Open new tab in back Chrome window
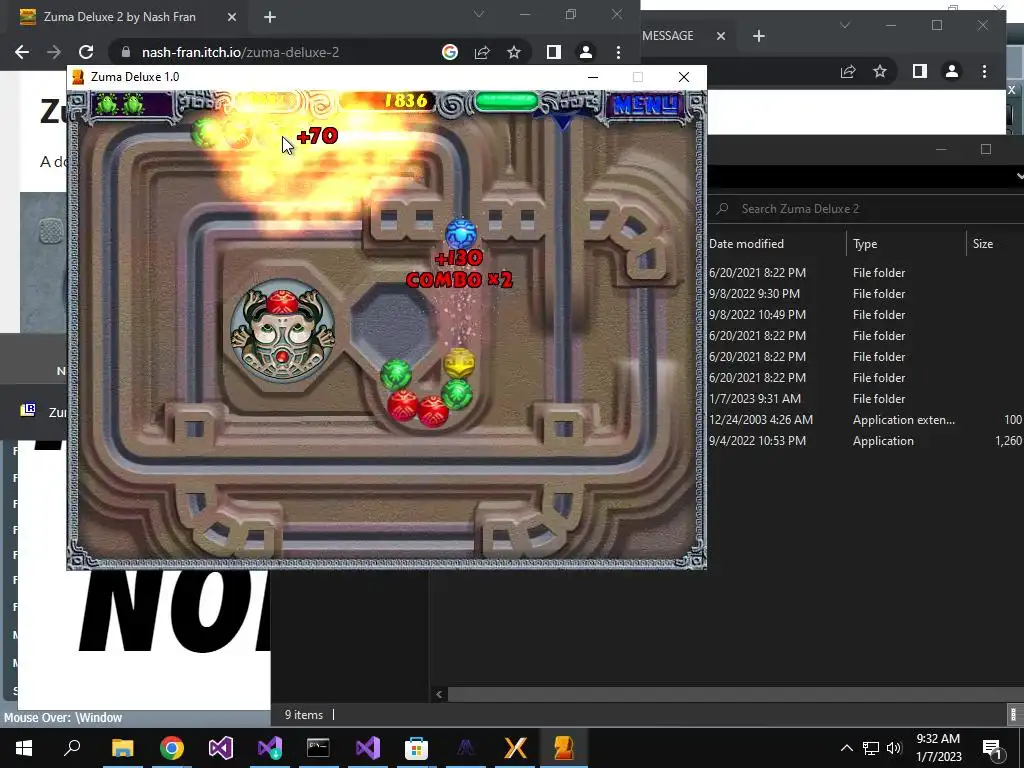The image size is (1024, 768). pyautogui.click(x=759, y=36)
